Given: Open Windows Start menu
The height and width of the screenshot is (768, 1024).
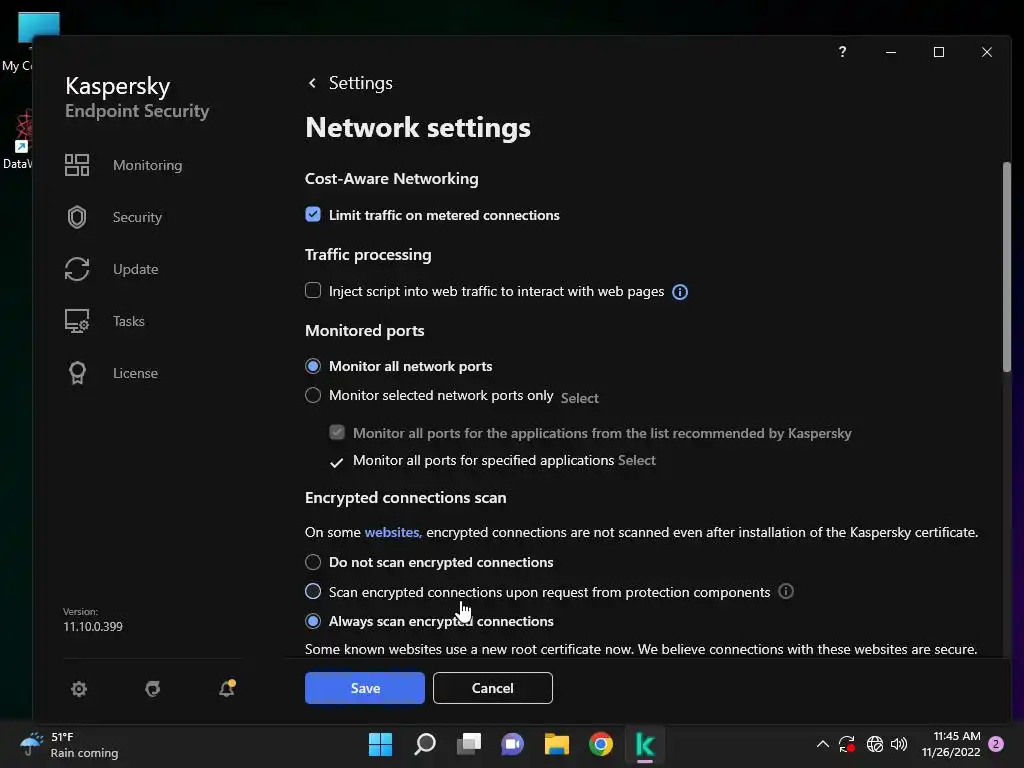Looking at the screenshot, I should (380, 744).
